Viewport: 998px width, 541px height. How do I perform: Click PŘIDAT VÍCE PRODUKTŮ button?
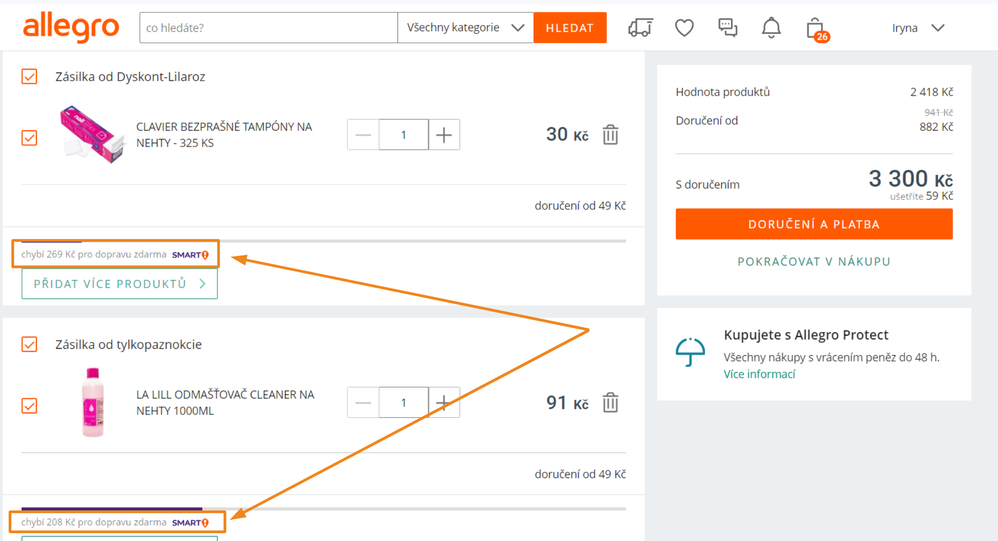coord(120,284)
